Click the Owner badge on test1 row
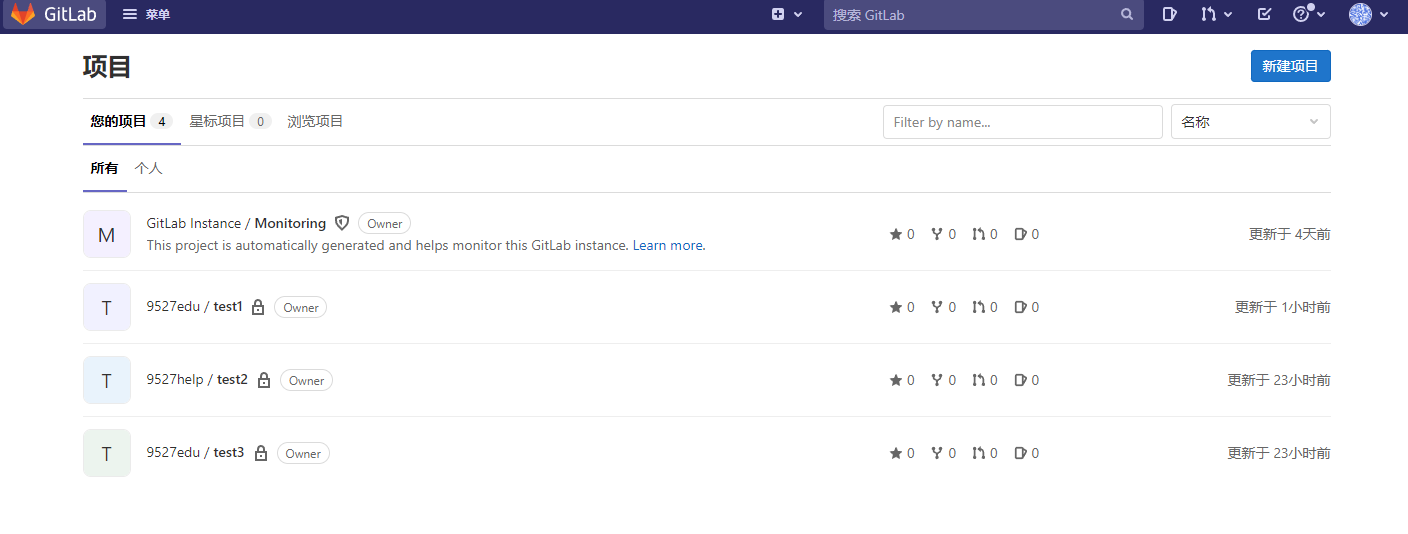The height and width of the screenshot is (534, 1408). click(300, 308)
